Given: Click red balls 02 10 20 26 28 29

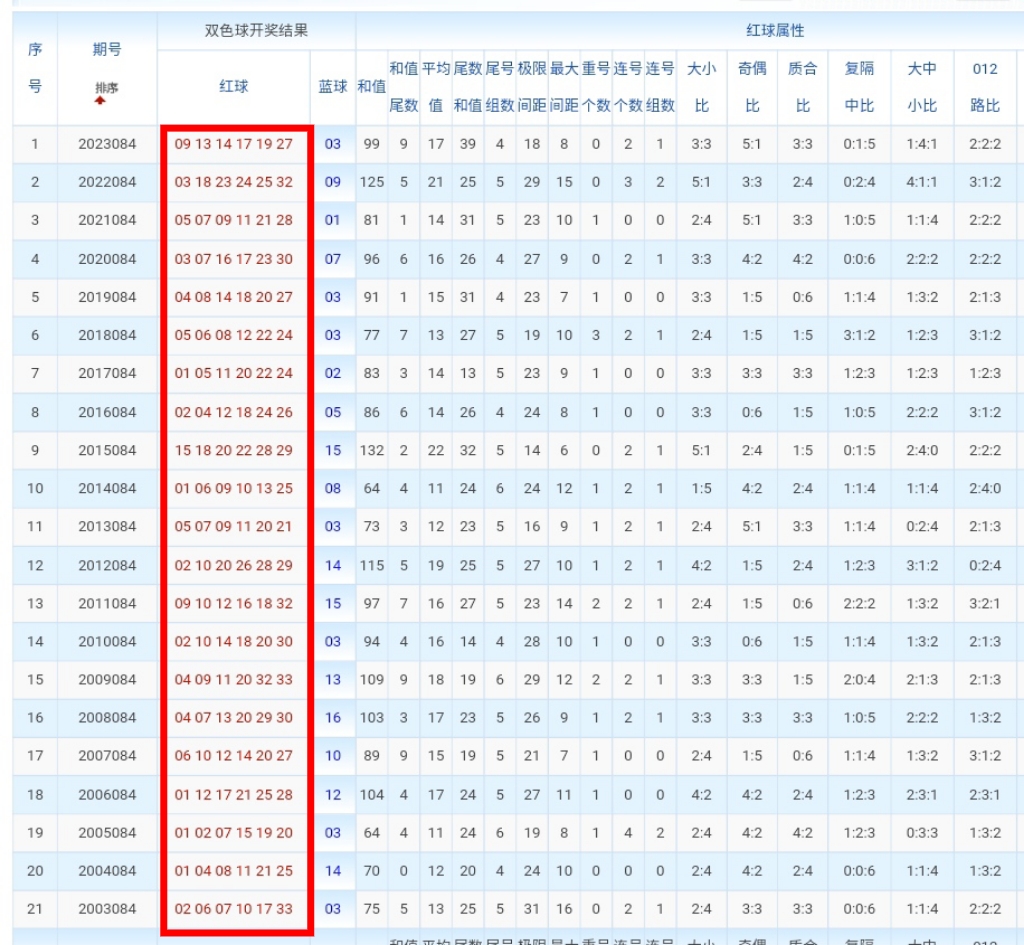Looking at the screenshot, I should point(234,565).
